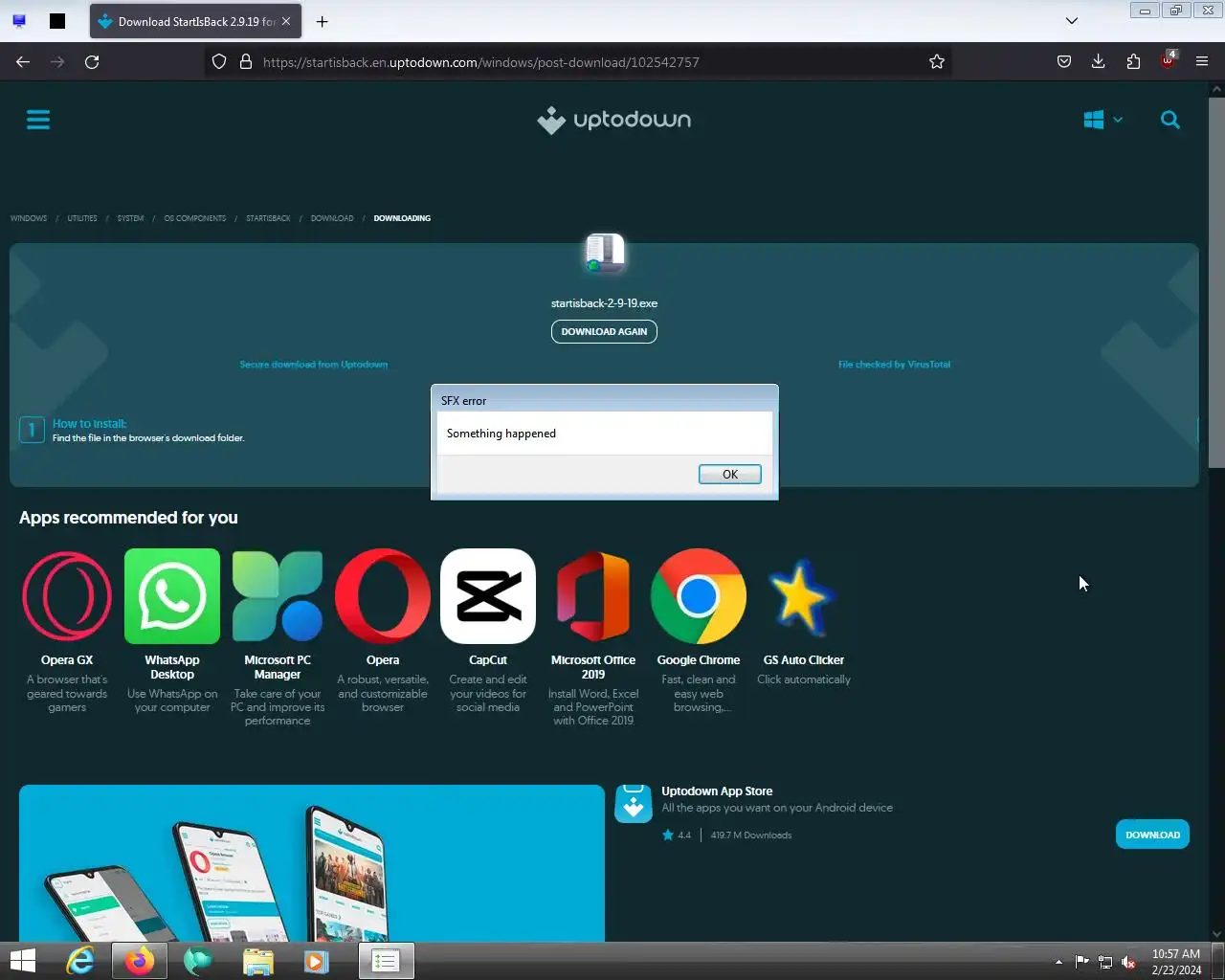This screenshot has height=980, width=1225.
Task: Open the uBlock Origin extension icon
Action: click(x=1168, y=60)
